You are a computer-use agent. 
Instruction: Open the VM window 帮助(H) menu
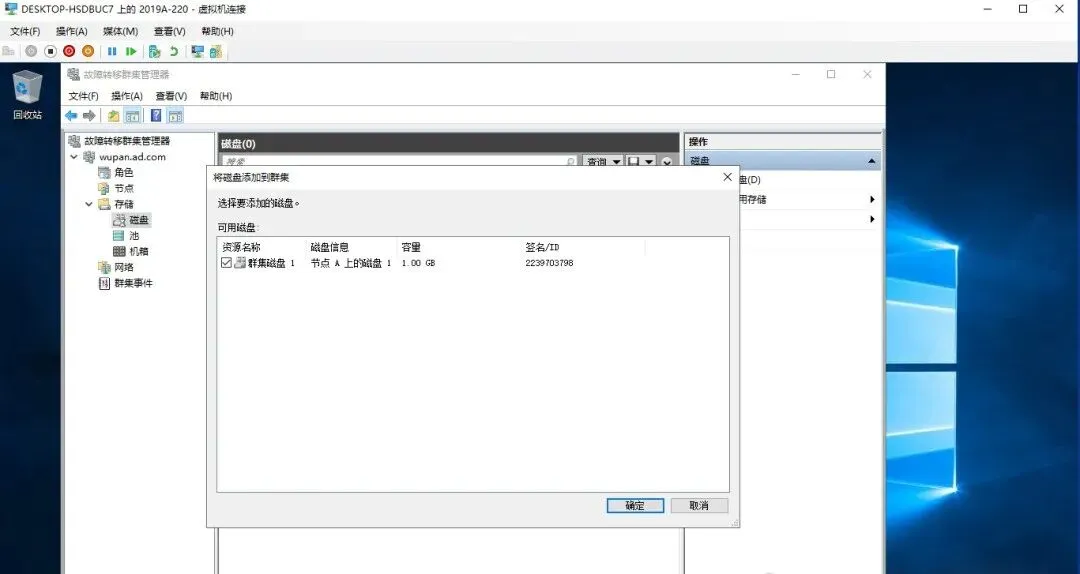point(217,31)
